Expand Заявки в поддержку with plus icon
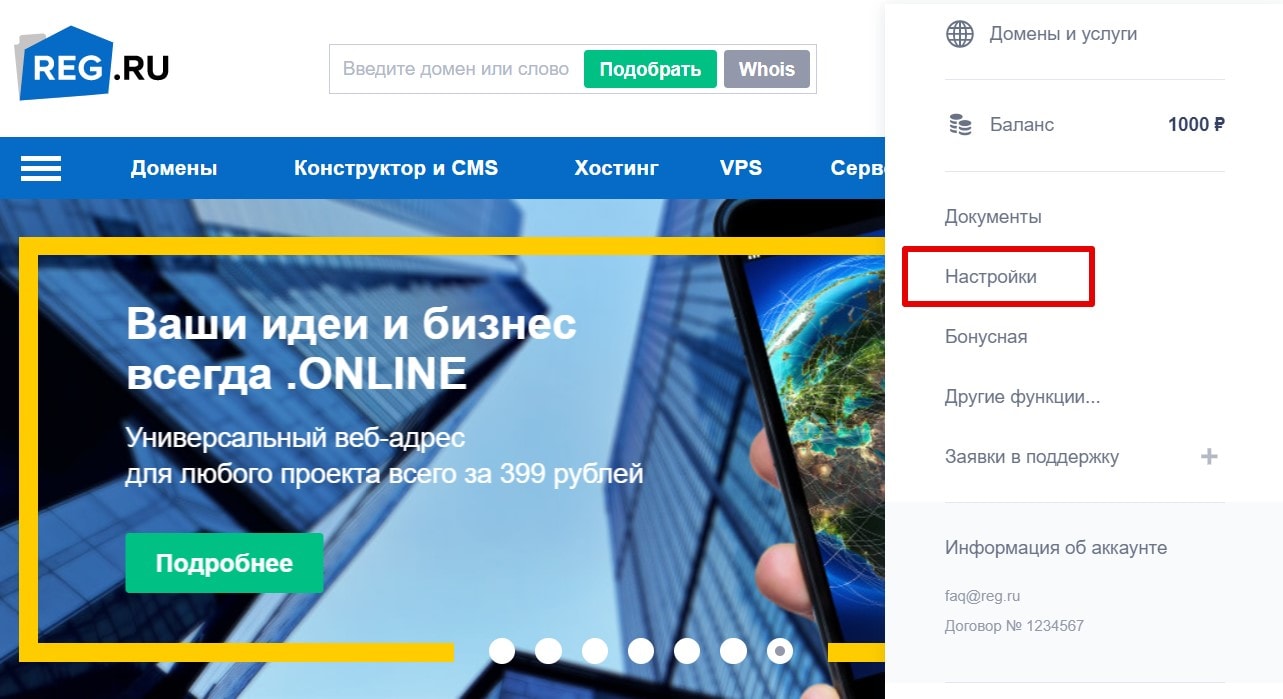 [1209, 457]
